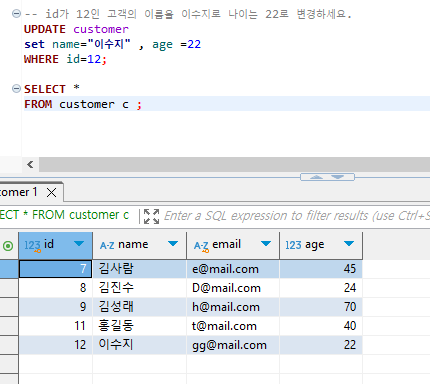Select the email cell D@mail.com
Image resolution: width=430 pixels, height=384 pixels.
click(233, 288)
